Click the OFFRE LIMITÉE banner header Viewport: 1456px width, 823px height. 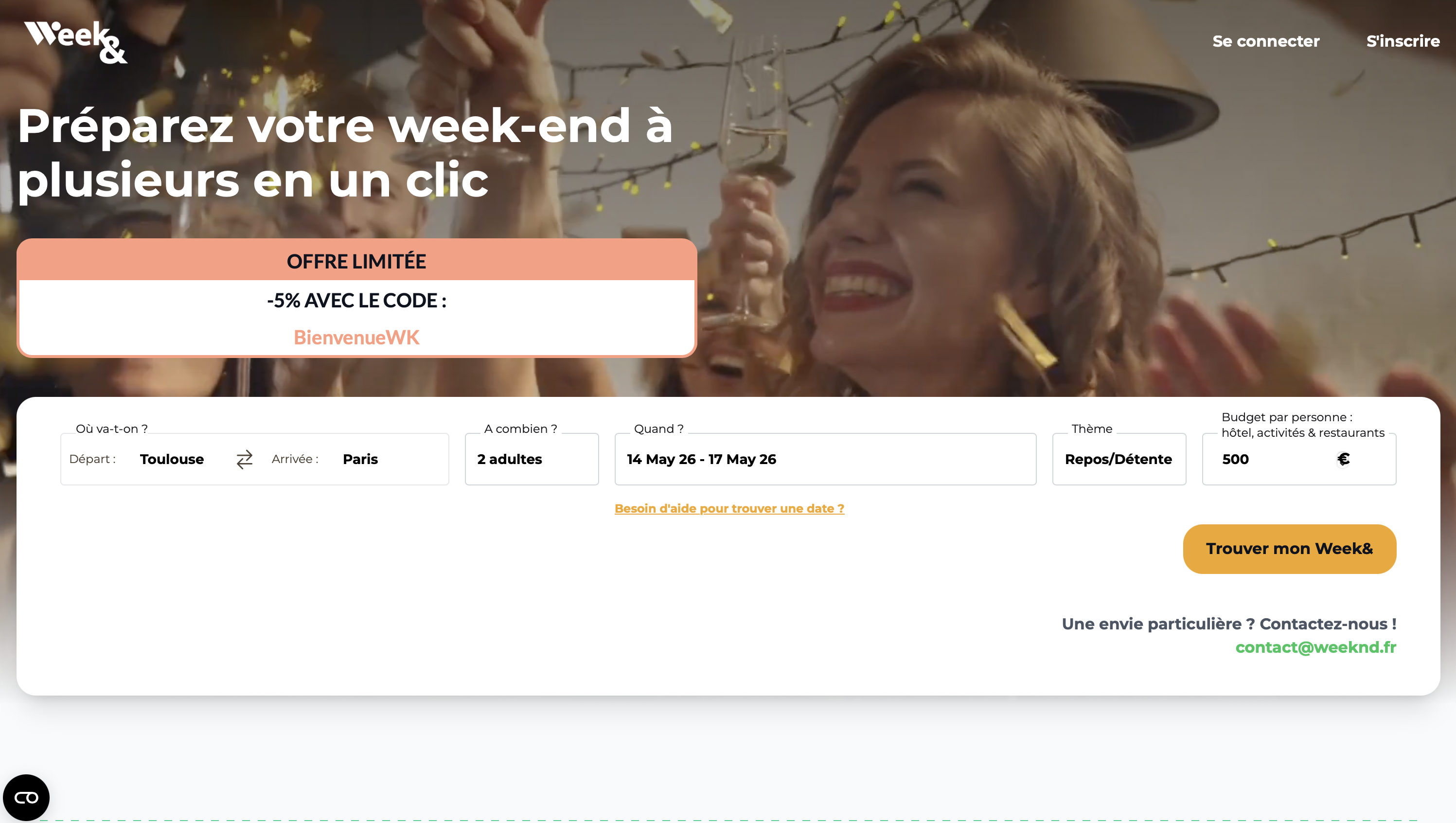356,261
